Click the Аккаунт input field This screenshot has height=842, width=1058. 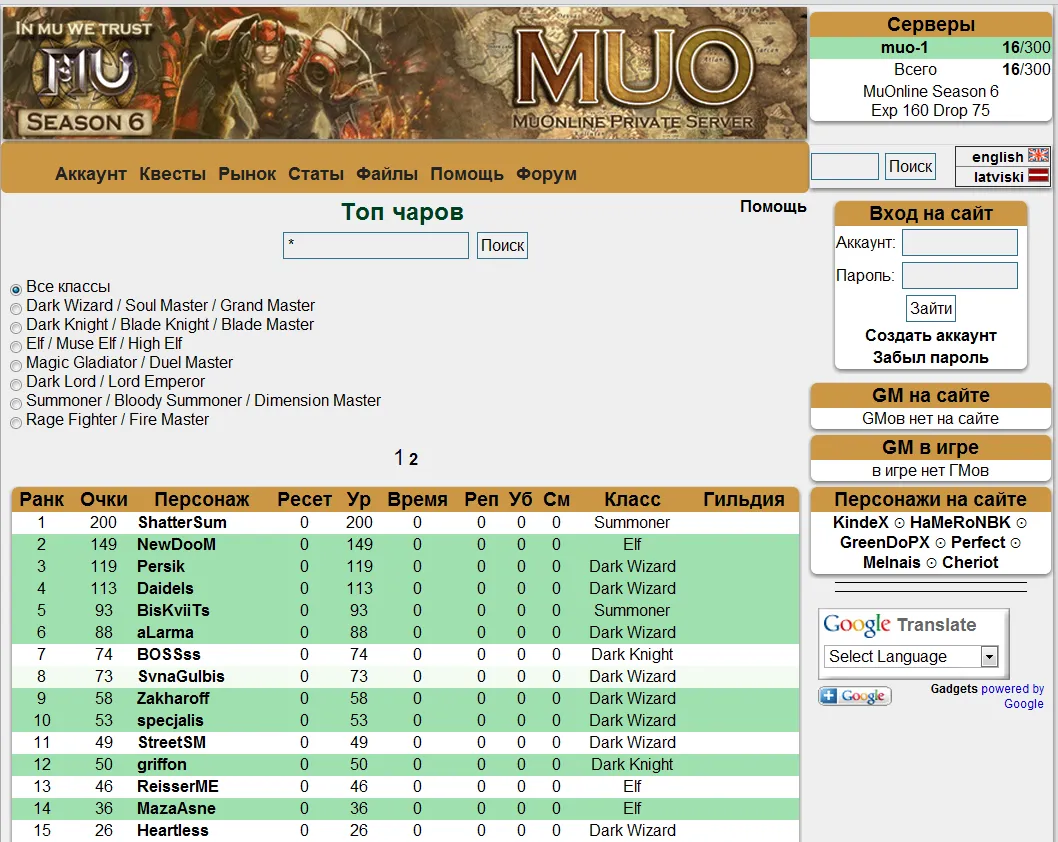pyautogui.click(x=960, y=242)
